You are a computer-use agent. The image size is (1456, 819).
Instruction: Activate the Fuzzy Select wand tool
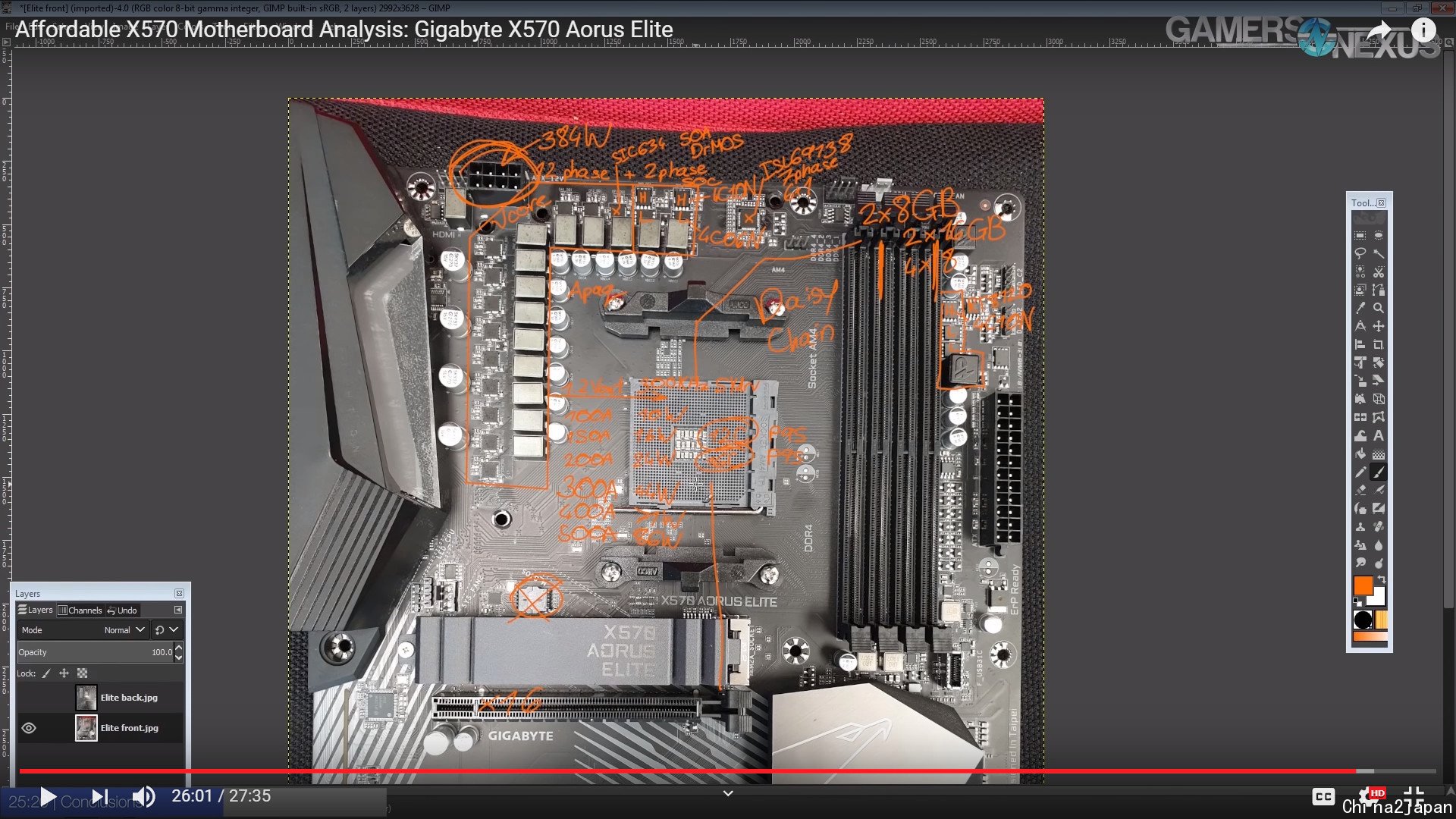point(1379,254)
